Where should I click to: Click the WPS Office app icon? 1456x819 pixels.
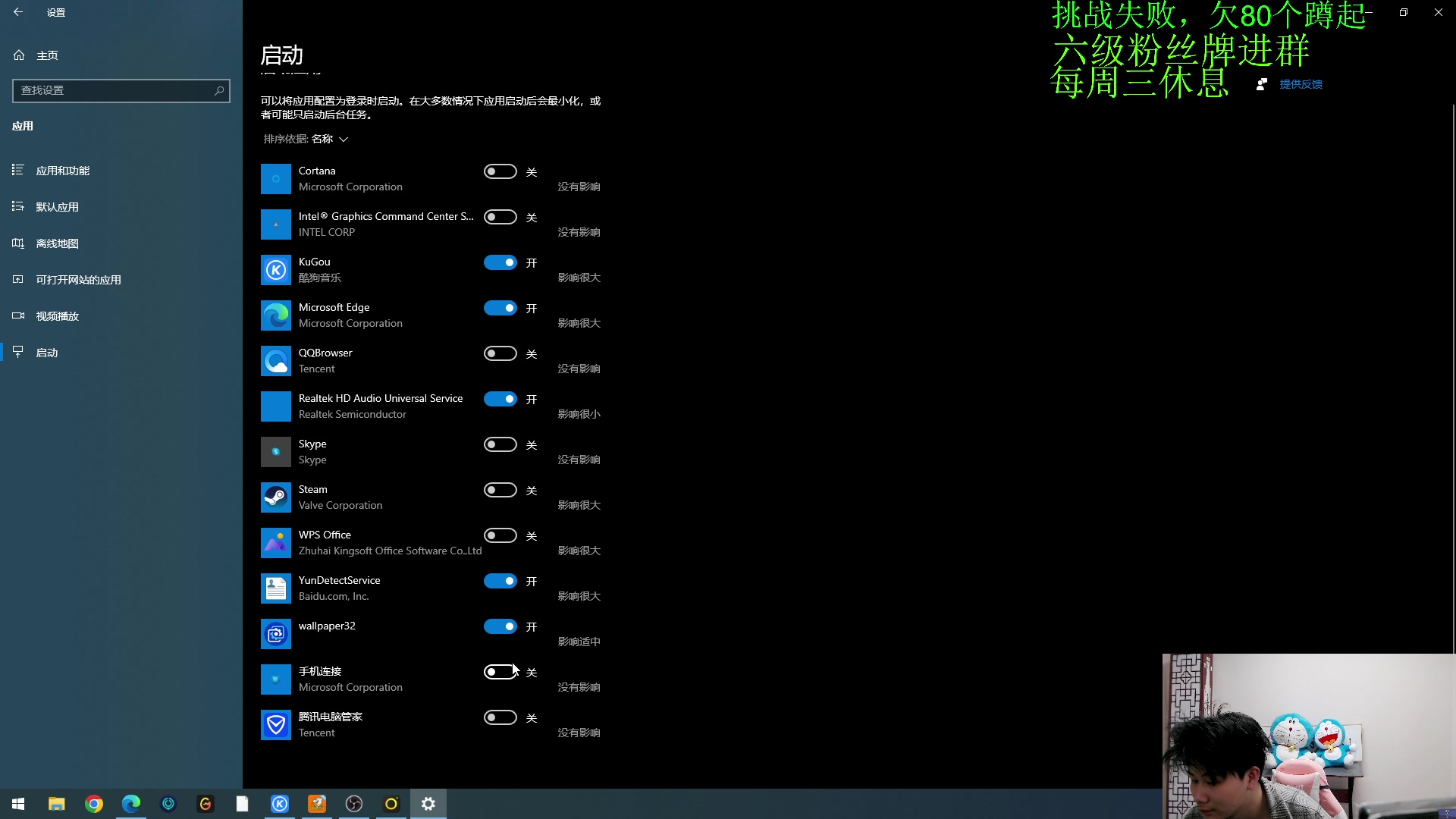pyautogui.click(x=275, y=543)
